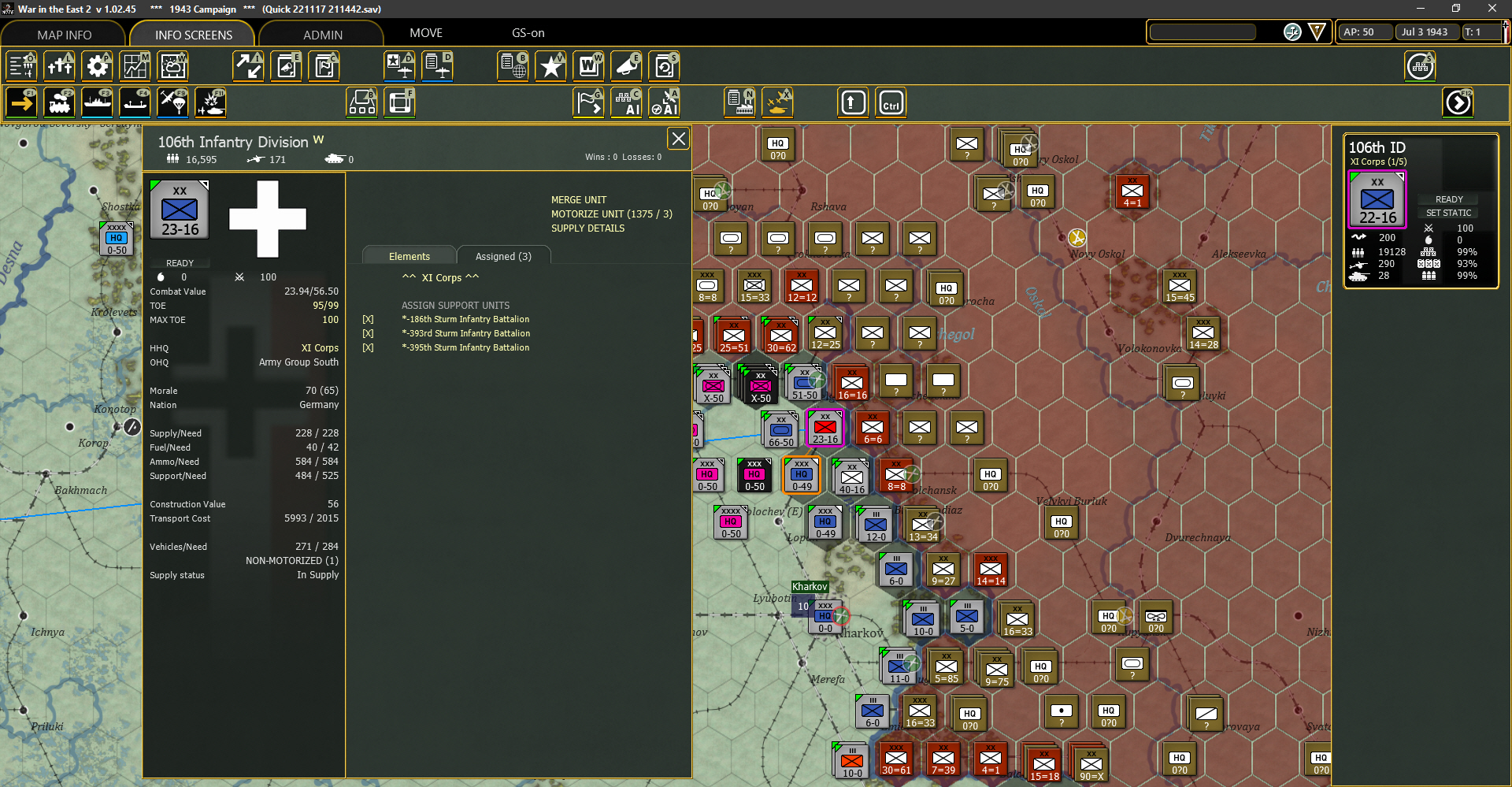Select the MOVE tab
This screenshot has width=1512, height=787.
[426, 33]
